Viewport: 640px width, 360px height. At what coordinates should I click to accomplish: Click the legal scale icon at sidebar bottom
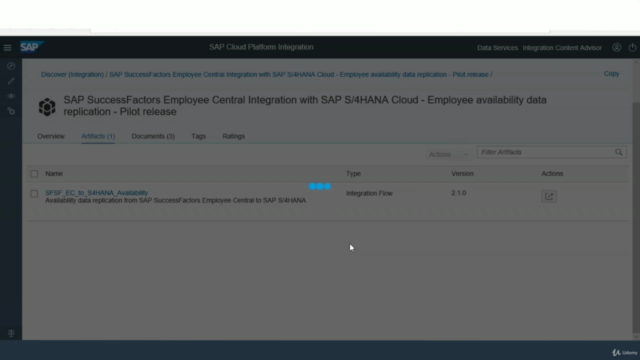pos(11,333)
